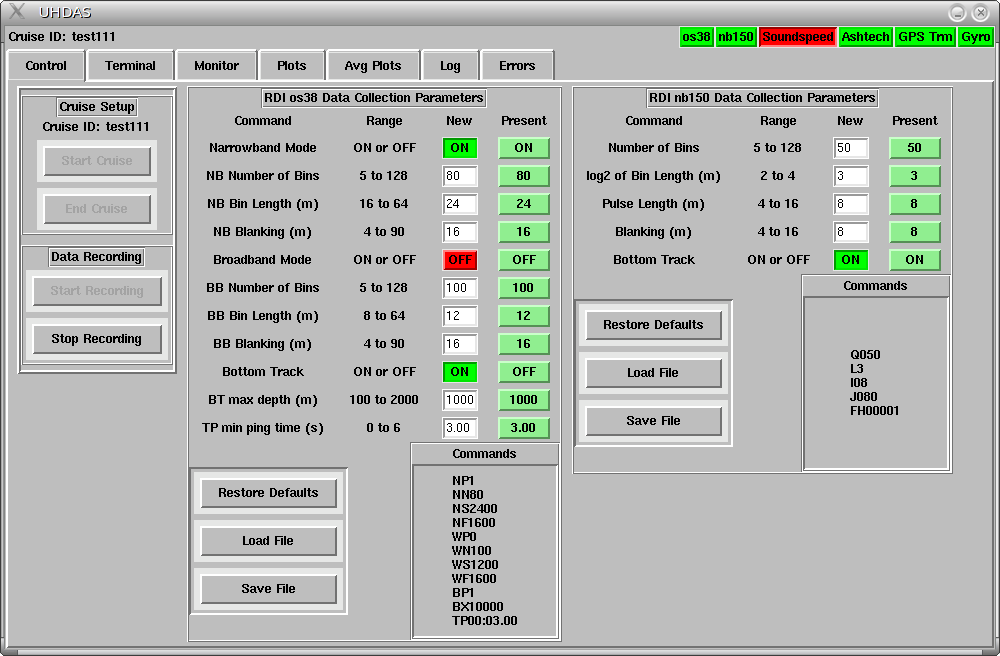Viewport: 1000px width, 656px height.
Task: Click the Ashtech status indicator
Action: point(865,37)
